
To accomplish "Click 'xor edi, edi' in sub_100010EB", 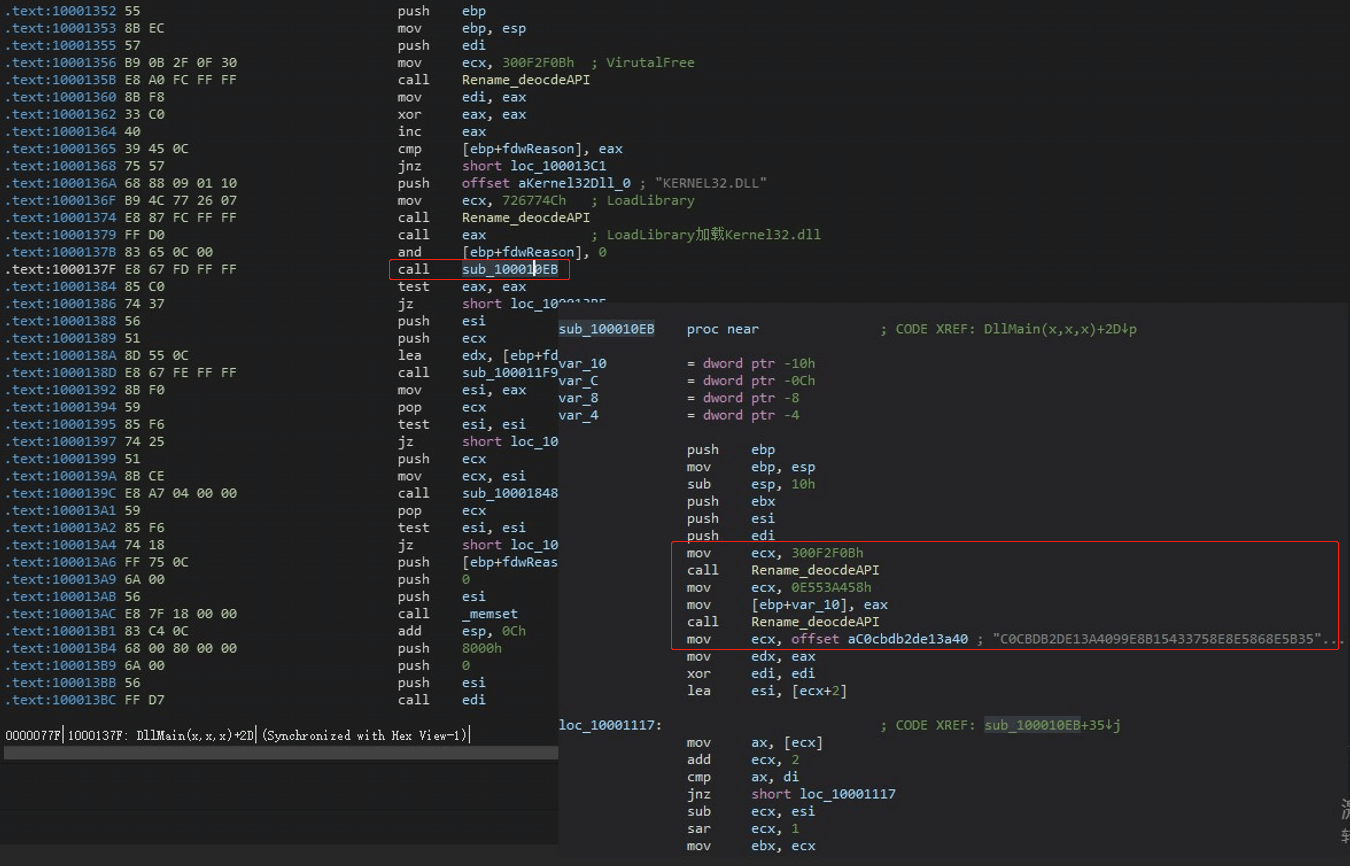I will tap(751, 673).
